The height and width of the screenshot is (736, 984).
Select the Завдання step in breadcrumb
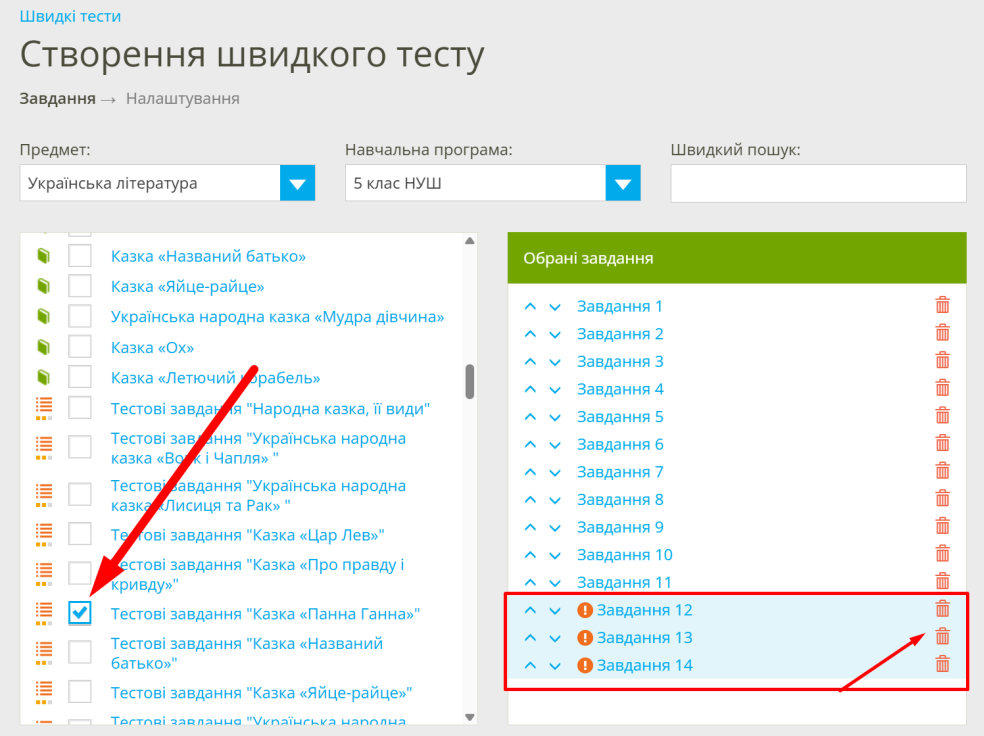click(x=57, y=99)
